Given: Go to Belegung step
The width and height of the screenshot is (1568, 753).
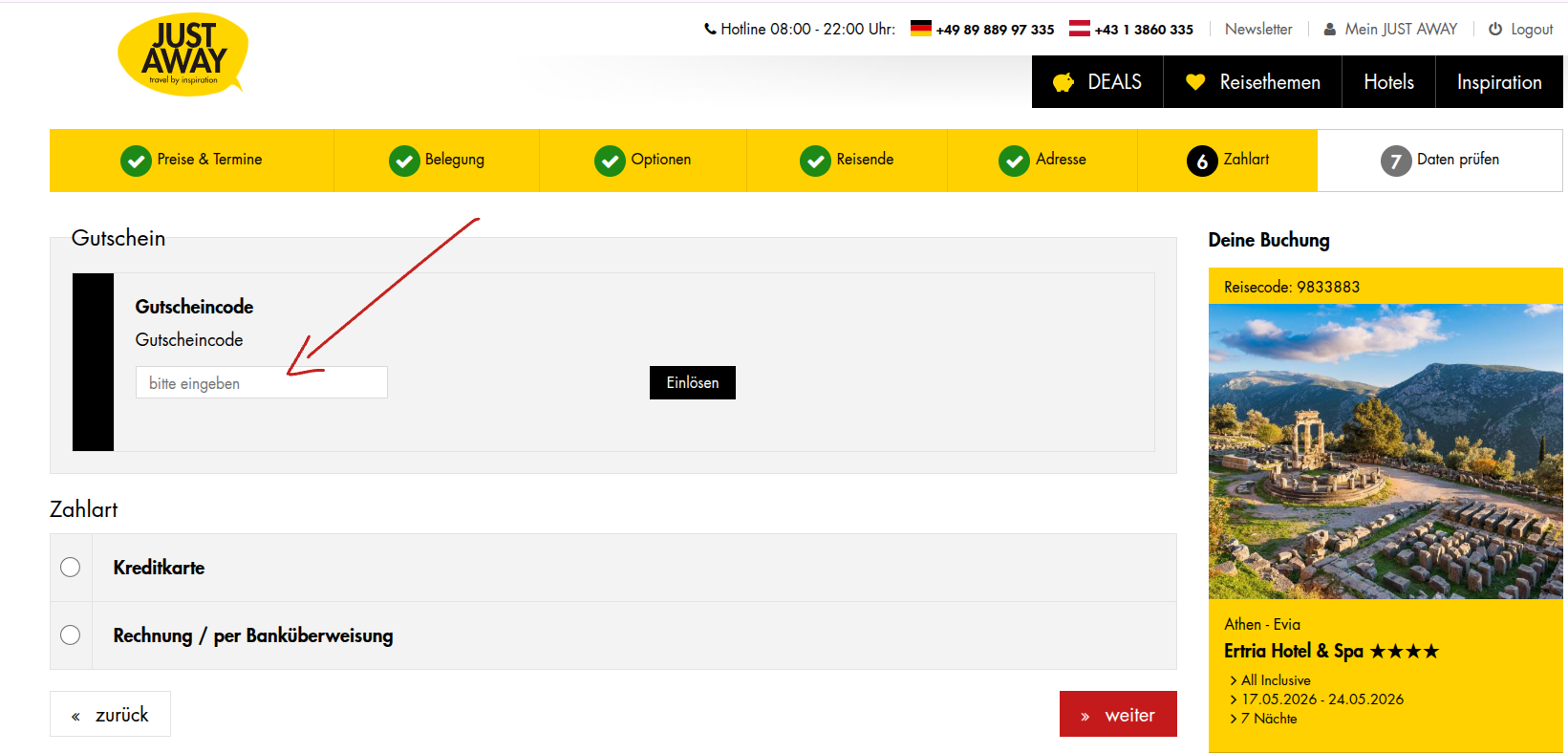Looking at the screenshot, I should click(437, 161).
